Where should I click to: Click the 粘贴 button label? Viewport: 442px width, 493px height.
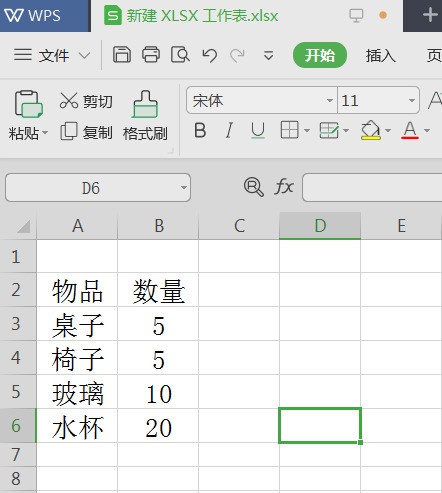click(24, 133)
